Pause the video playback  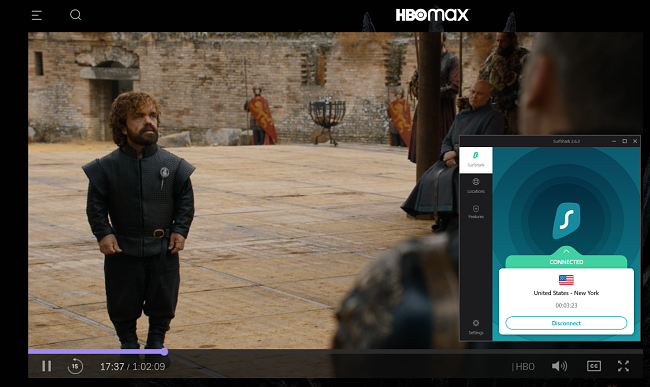pos(46,366)
